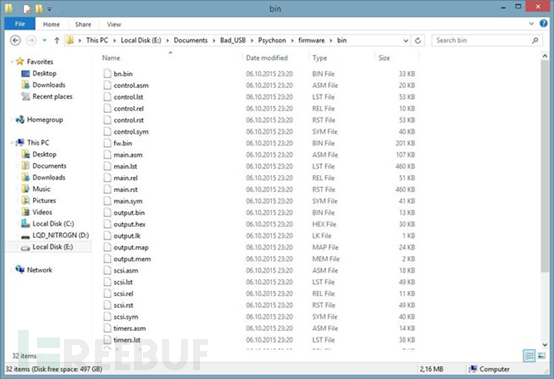The height and width of the screenshot is (379, 554).
Task: Click the fw.bin file icon
Action: tap(107, 143)
